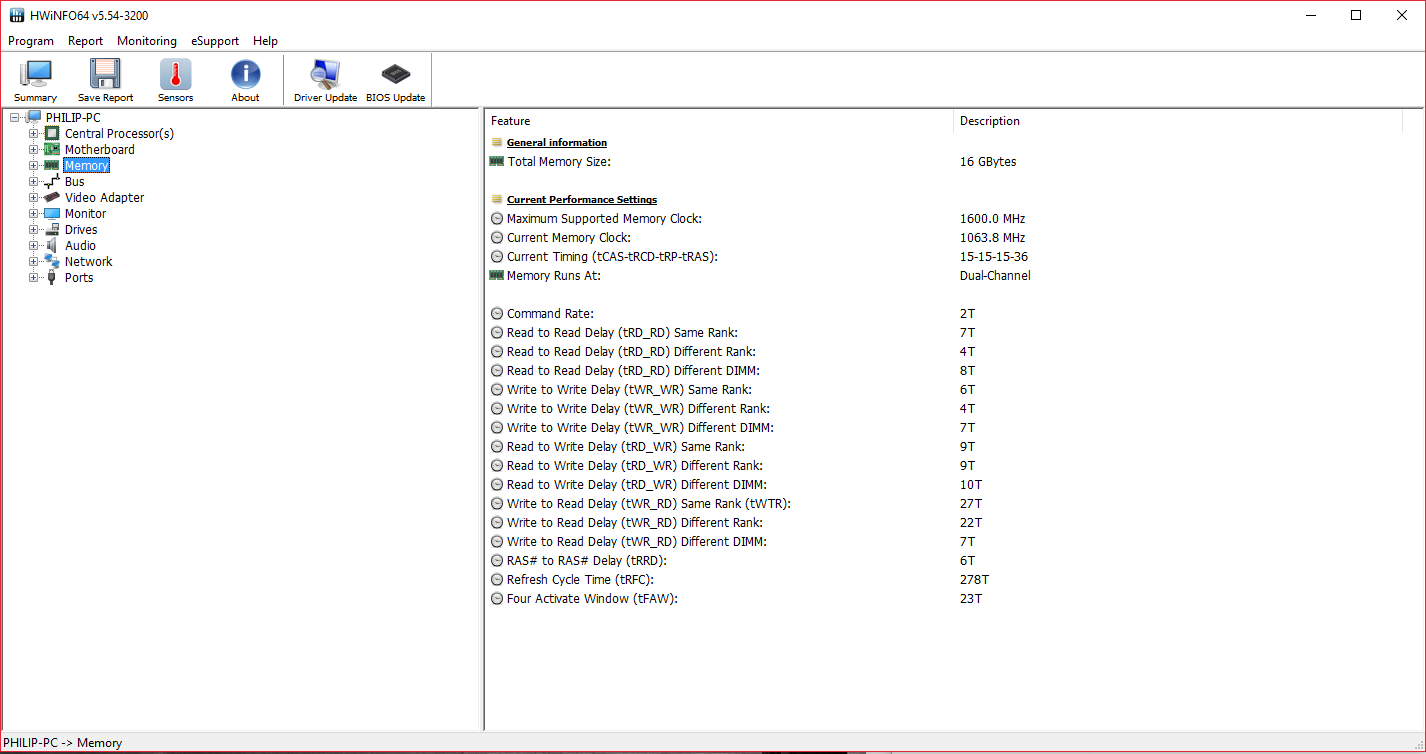Expand the Central Processor(s) node
Screen dimensions: 1426x754
33,133
